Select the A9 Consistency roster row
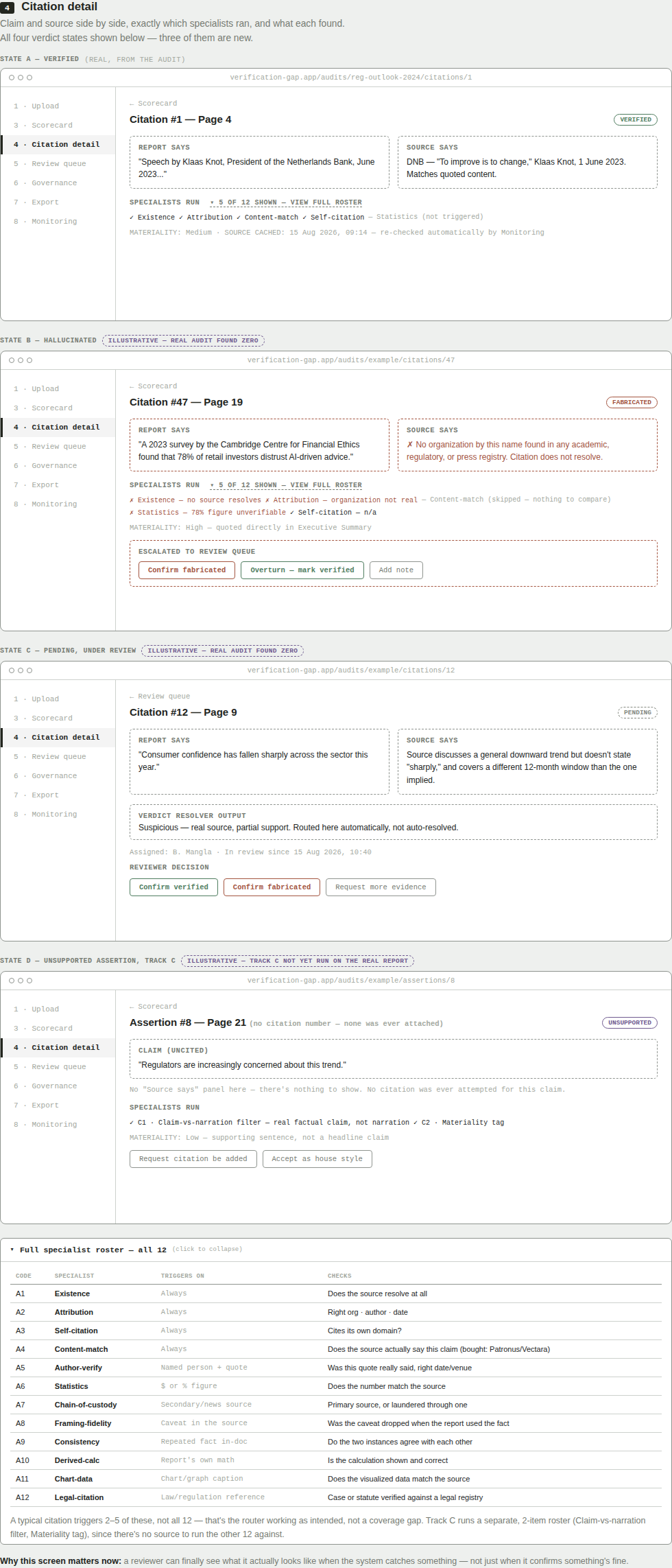This screenshot has width=672, height=1568. point(336,1442)
